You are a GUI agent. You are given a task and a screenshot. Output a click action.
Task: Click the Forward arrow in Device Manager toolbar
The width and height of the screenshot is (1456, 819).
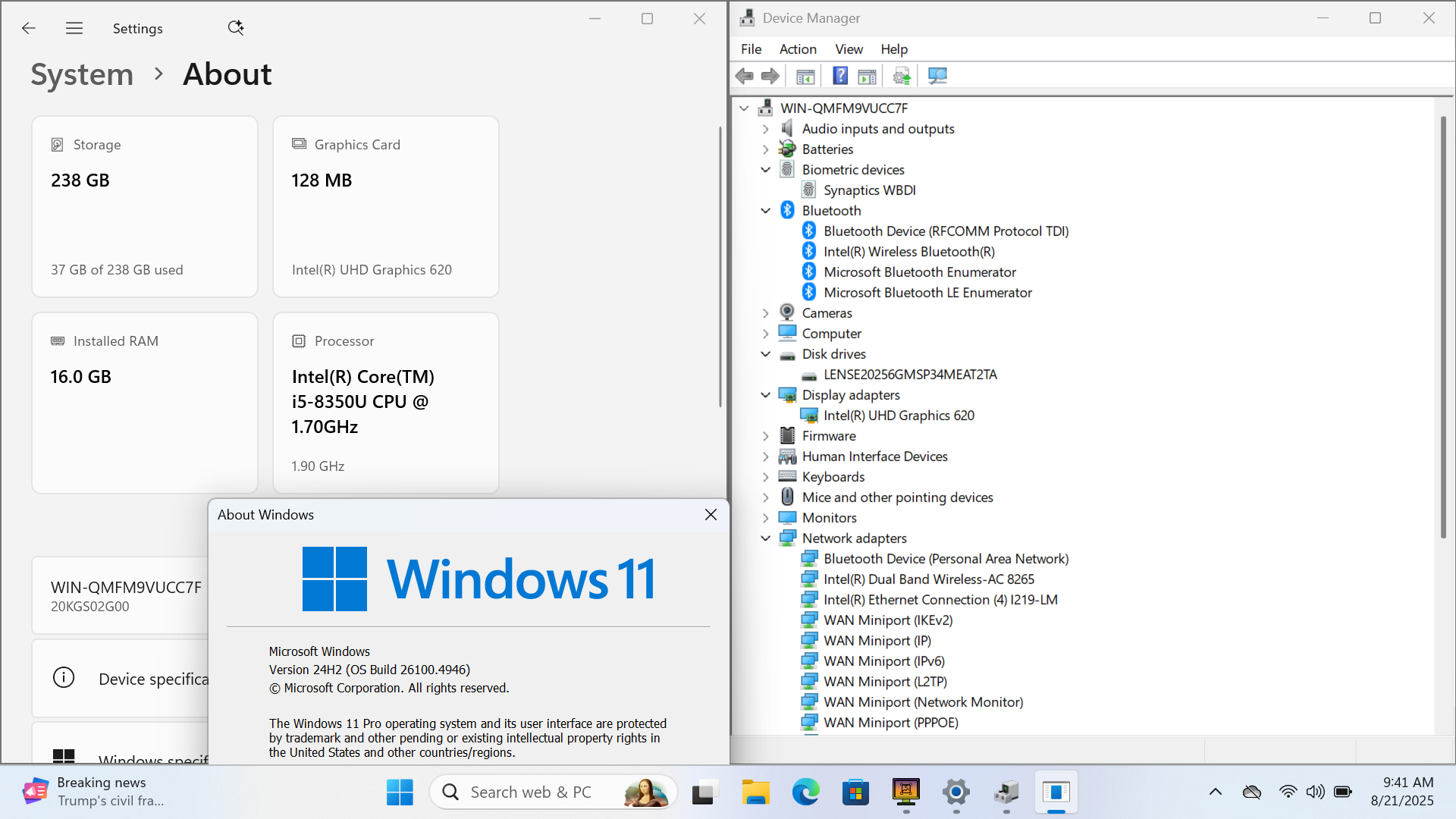click(770, 76)
